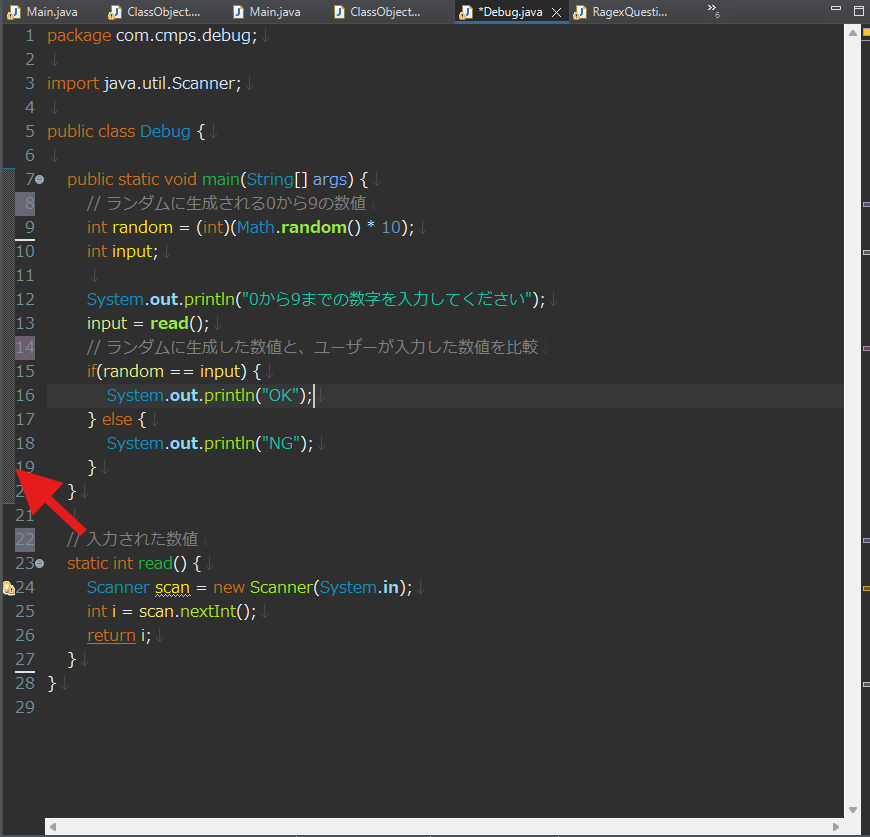This screenshot has height=837, width=870.
Task: Collapse the main method fold on line 7
Action: [40, 180]
